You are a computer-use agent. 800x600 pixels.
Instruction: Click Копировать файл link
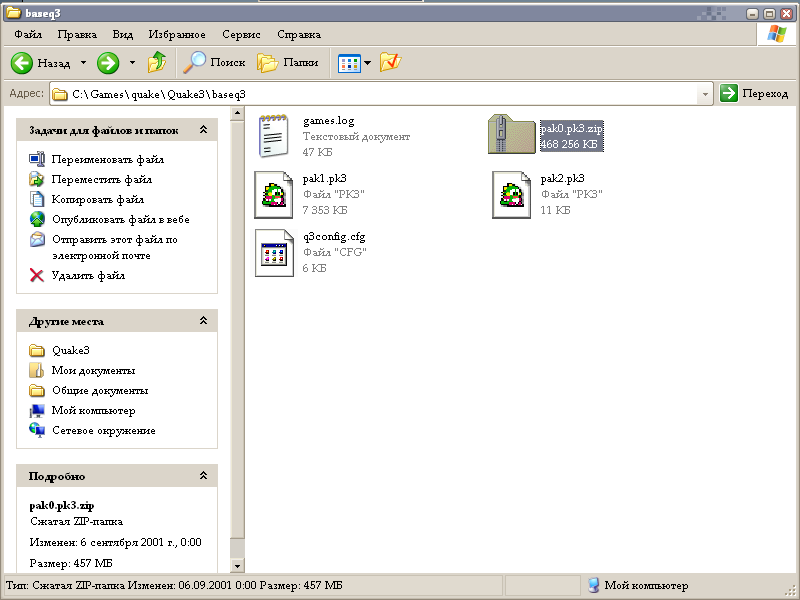(x=97, y=199)
